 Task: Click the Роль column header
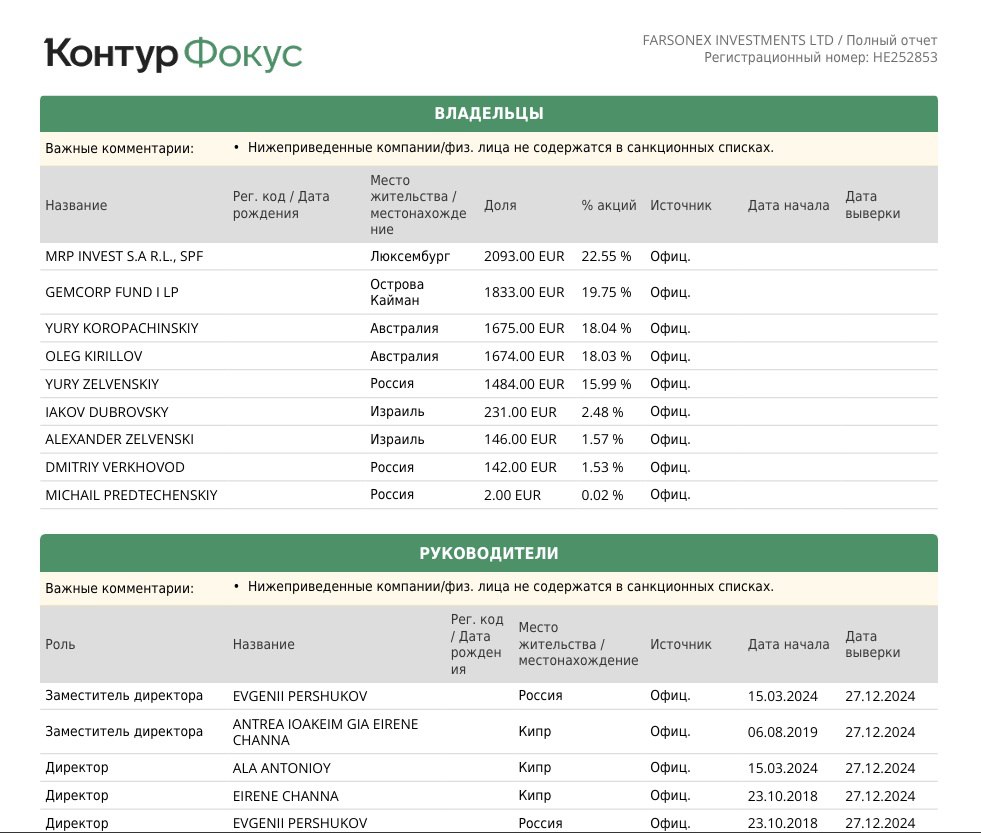(60, 644)
